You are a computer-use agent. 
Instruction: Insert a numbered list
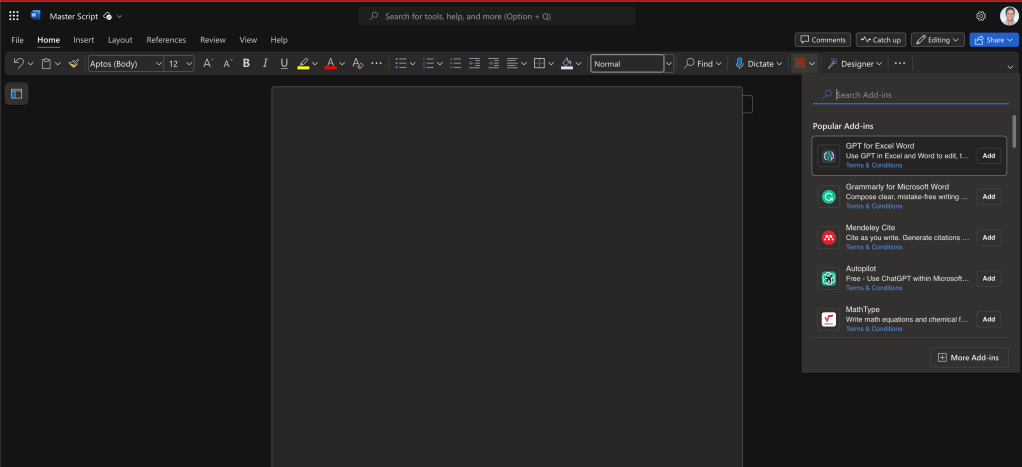[428, 63]
